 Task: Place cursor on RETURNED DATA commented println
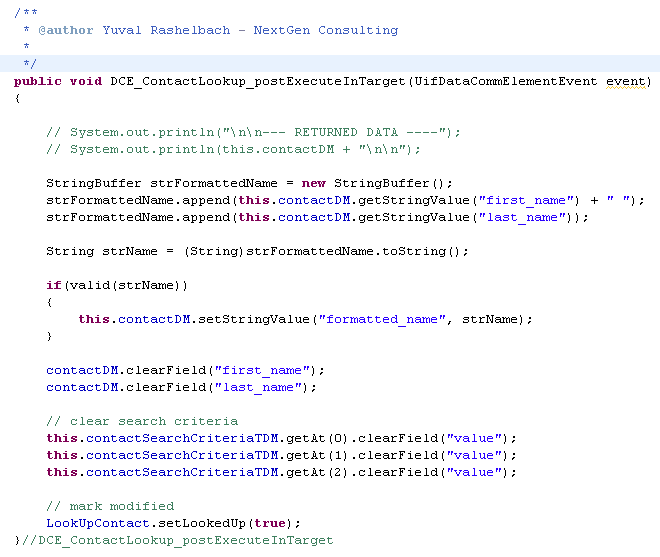pyautogui.click(x=253, y=132)
